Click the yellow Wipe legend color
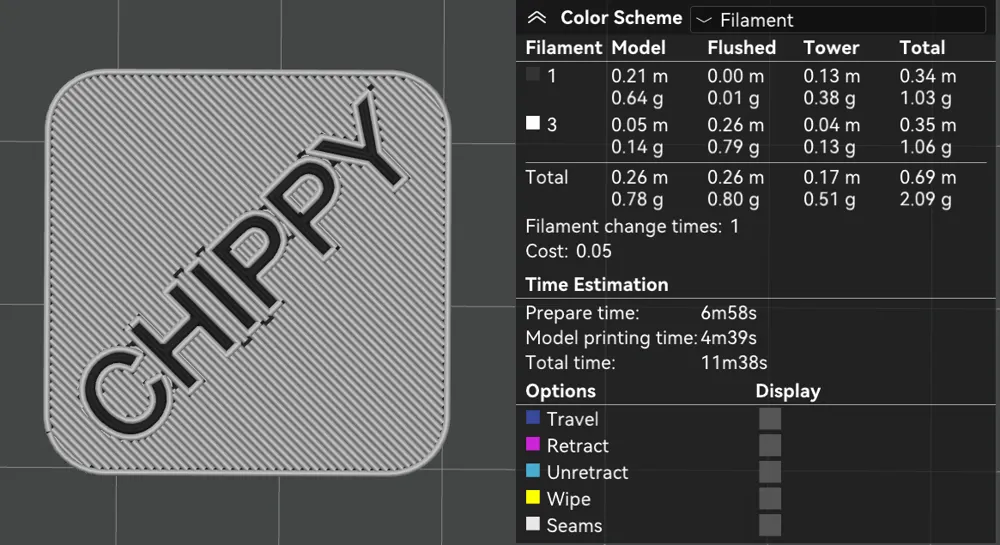Screen dimensions: 1000x545 (x=533, y=497)
